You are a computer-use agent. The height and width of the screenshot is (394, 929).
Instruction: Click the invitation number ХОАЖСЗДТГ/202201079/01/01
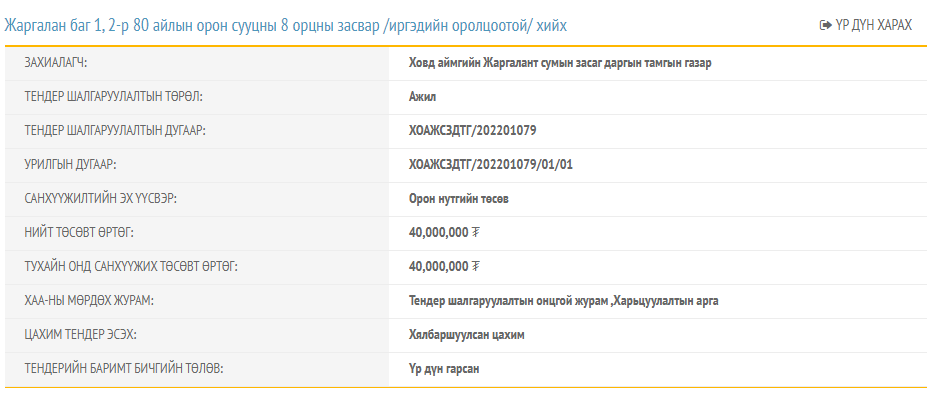click(x=491, y=165)
